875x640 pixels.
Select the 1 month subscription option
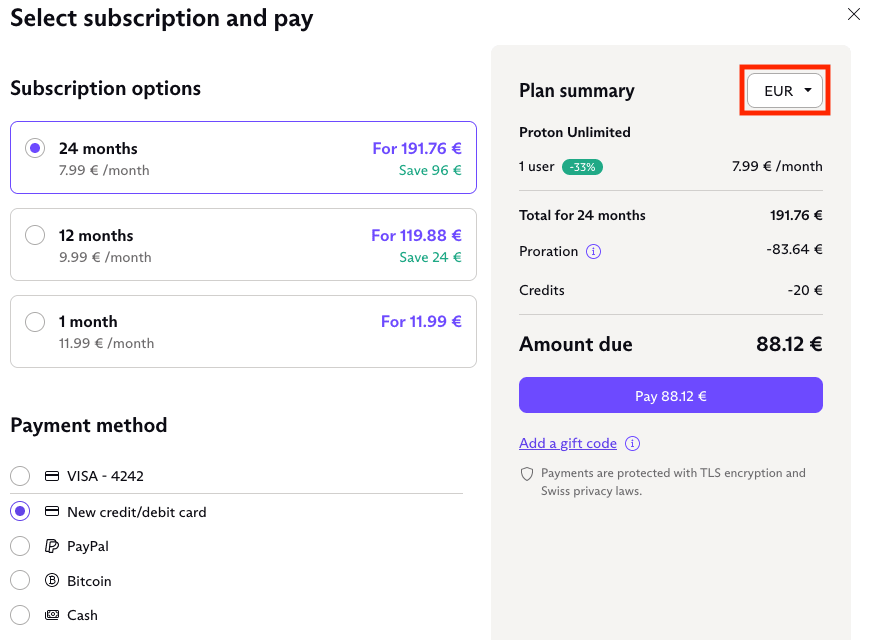pyautogui.click(x=243, y=331)
